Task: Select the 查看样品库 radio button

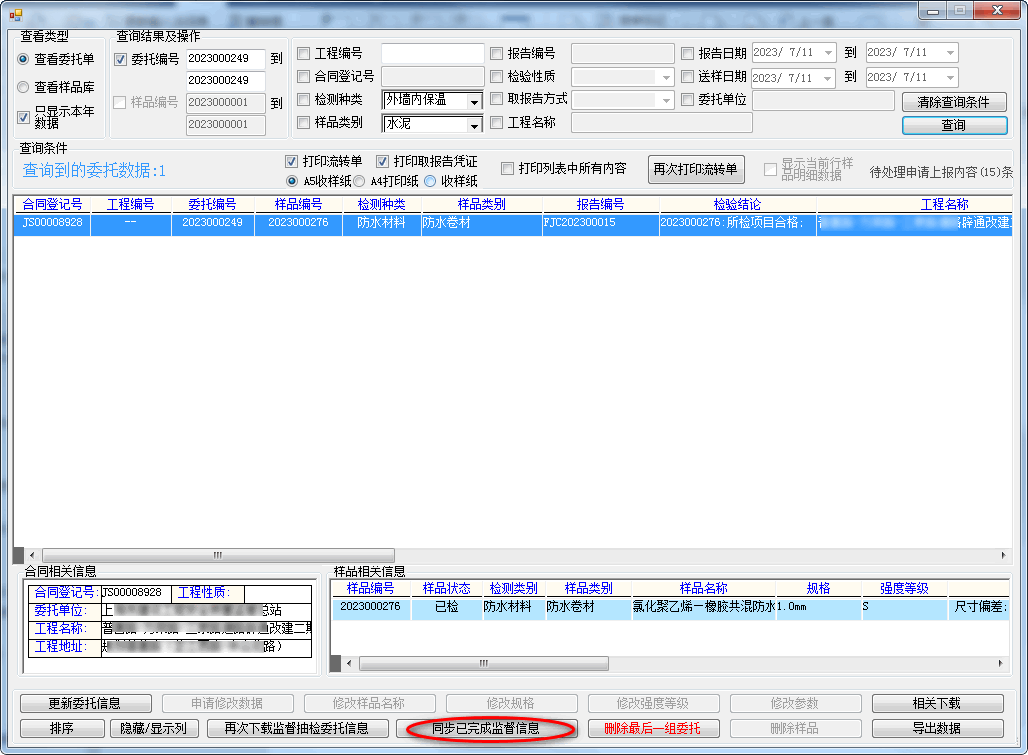Action: tap(24, 87)
